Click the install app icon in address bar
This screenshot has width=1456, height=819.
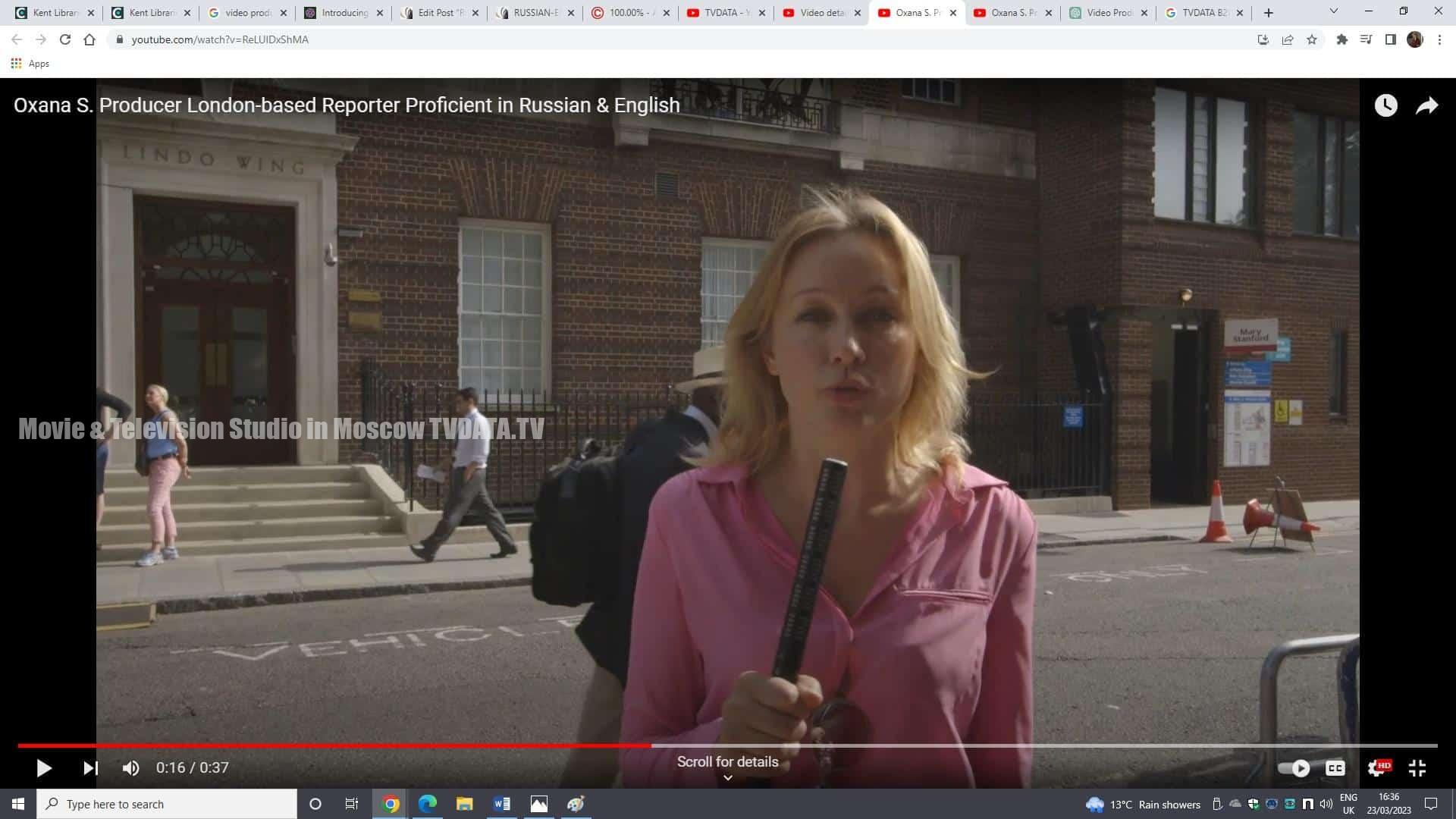tap(1263, 39)
